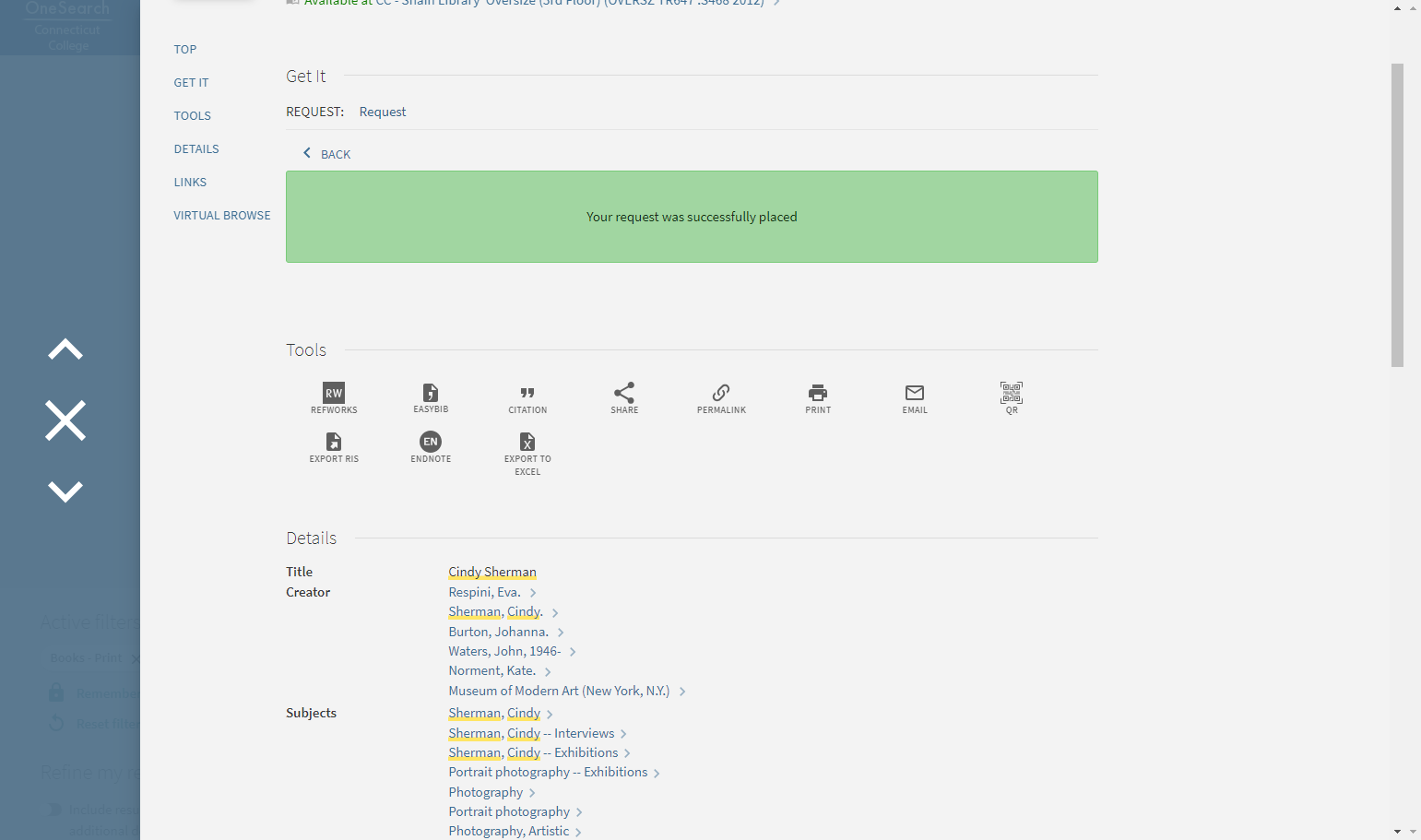Viewport: 1421px width, 840px height.
Task: Open the Share options
Action: pyautogui.click(x=624, y=398)
